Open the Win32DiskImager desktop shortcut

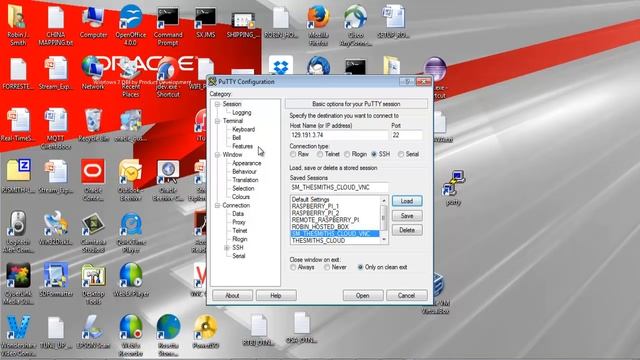pos(56,228)
